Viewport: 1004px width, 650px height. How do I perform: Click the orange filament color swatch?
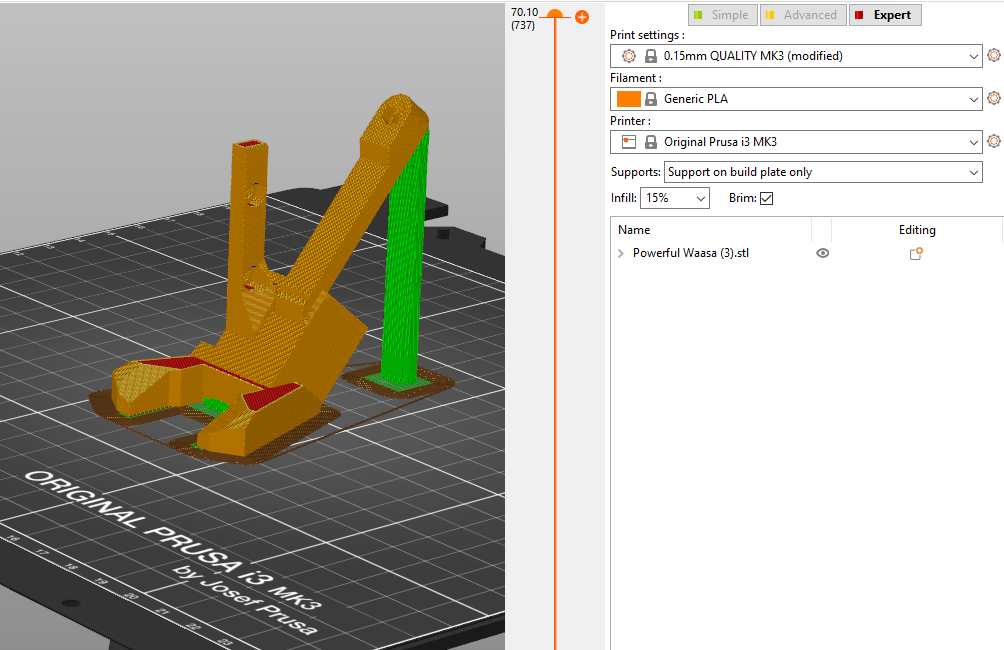[629, 99]
